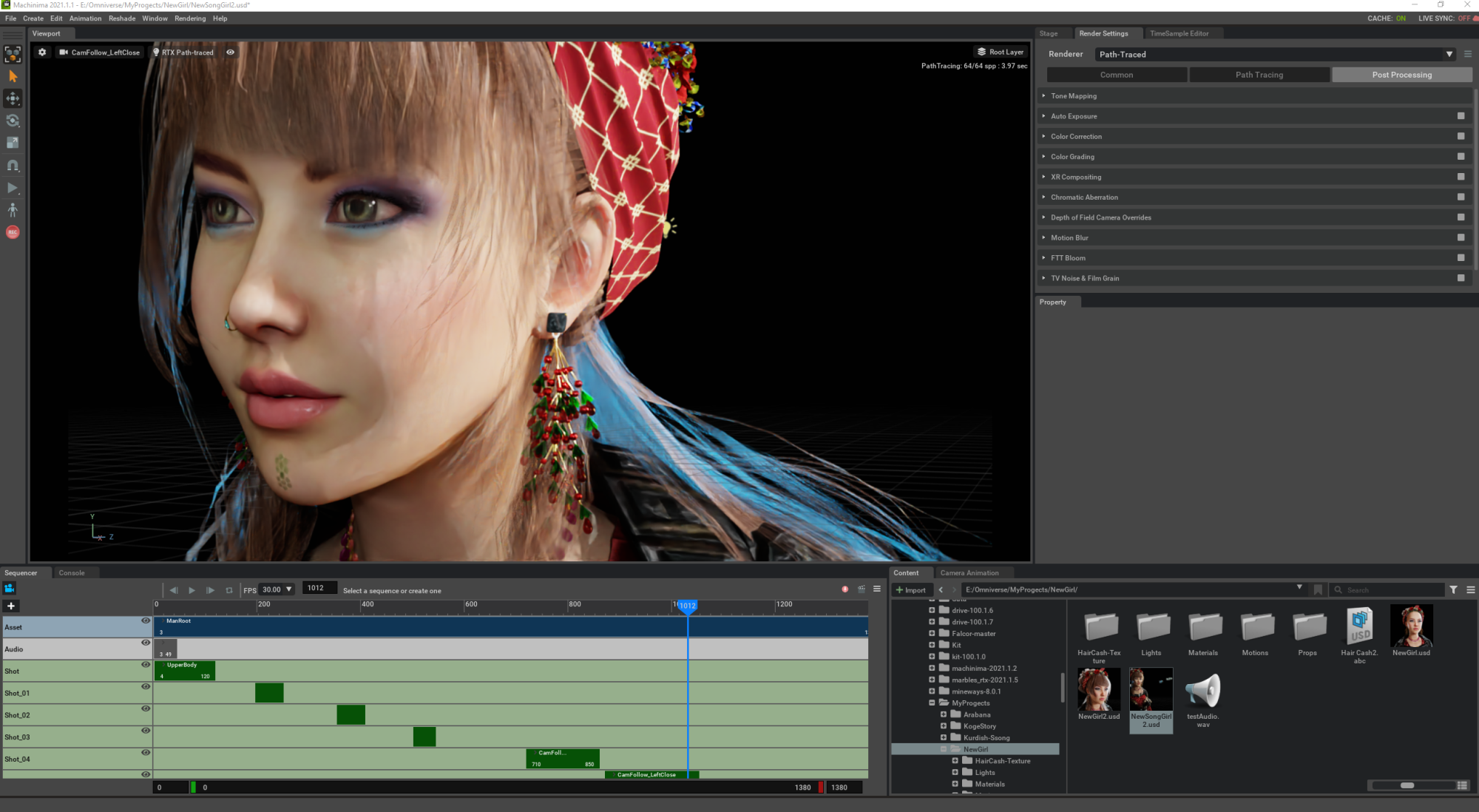Toggle the snap magnet tool

(x=13, y=166)
